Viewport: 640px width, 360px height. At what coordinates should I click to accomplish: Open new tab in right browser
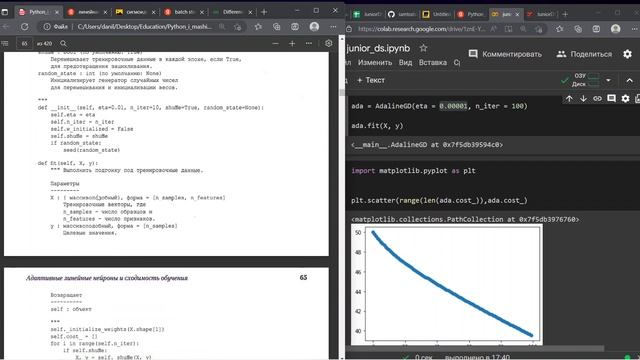click(x=565, y=14)
